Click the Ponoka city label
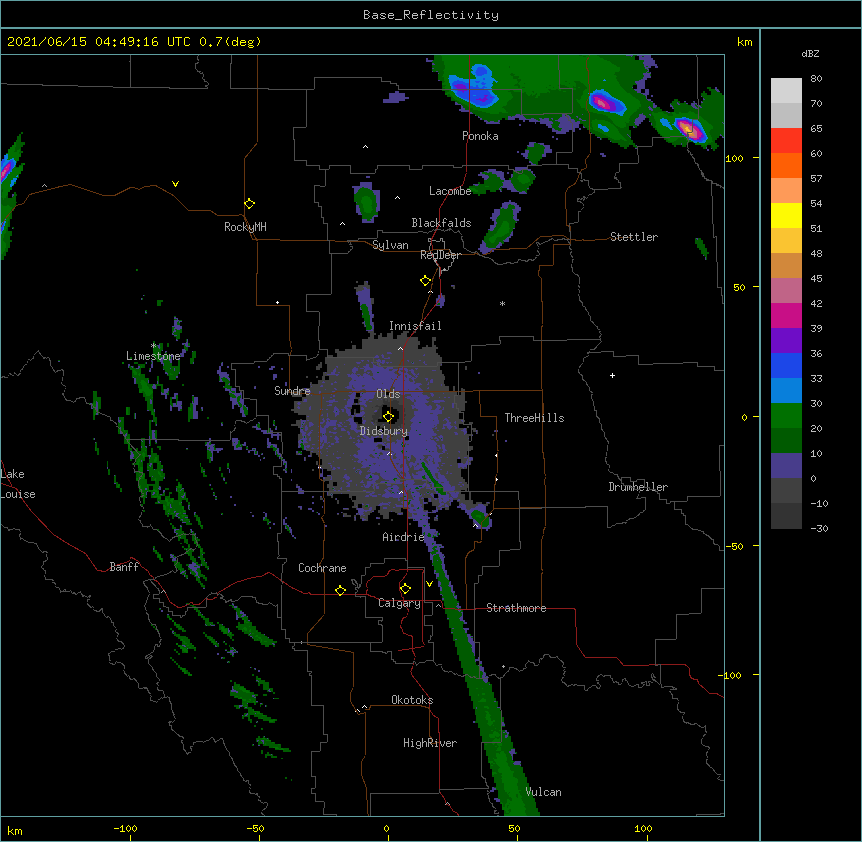862x842 pixels. pyautogui.click(x=480, y=136)
